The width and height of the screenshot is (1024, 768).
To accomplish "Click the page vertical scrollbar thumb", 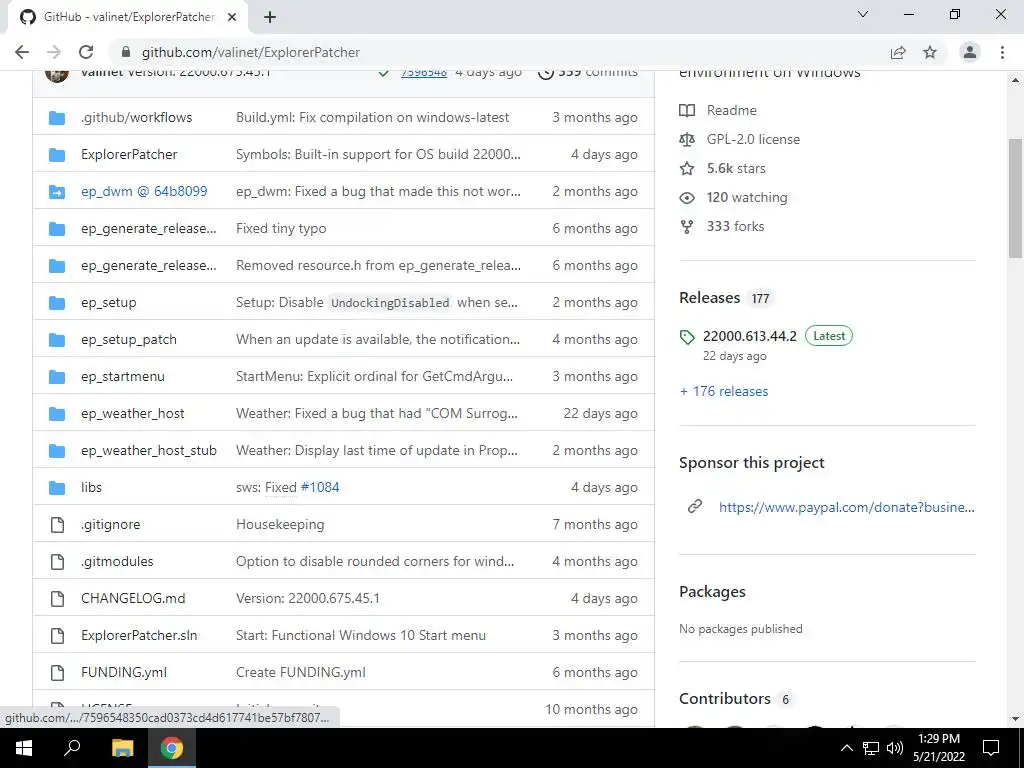I will pyautogui.click(x=1016, y=198).
